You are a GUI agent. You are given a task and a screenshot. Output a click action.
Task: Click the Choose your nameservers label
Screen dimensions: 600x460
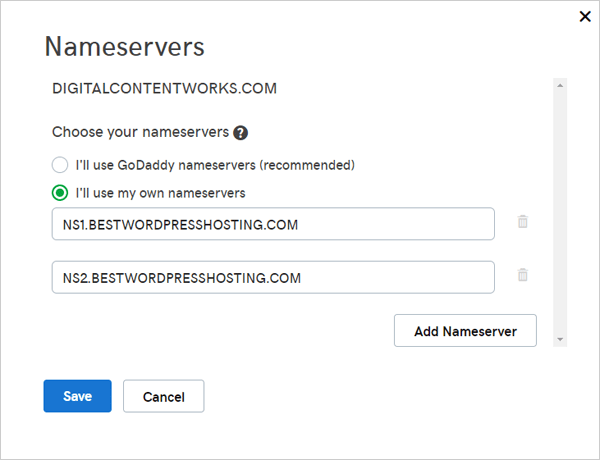click(140, 132)
